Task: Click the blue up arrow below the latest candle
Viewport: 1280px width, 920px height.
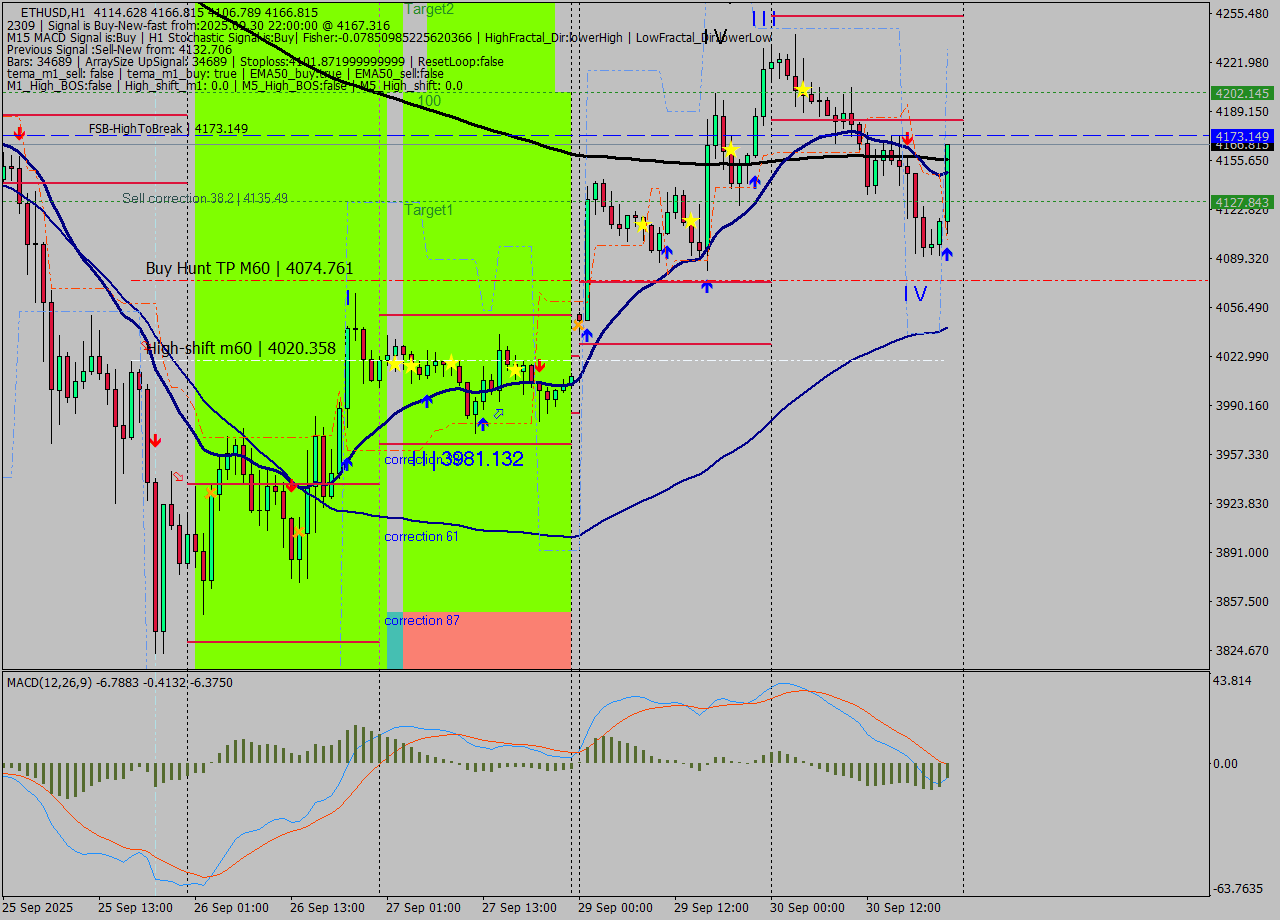Action: click(x=946, y=254)
